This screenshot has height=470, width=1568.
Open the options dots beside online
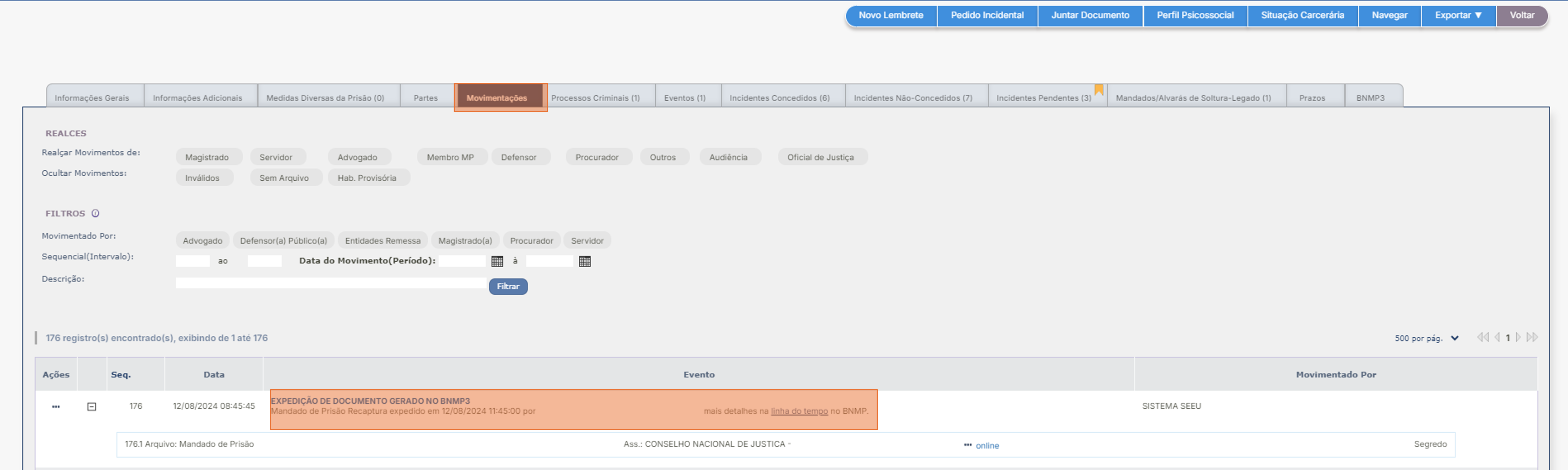point(967,445)
